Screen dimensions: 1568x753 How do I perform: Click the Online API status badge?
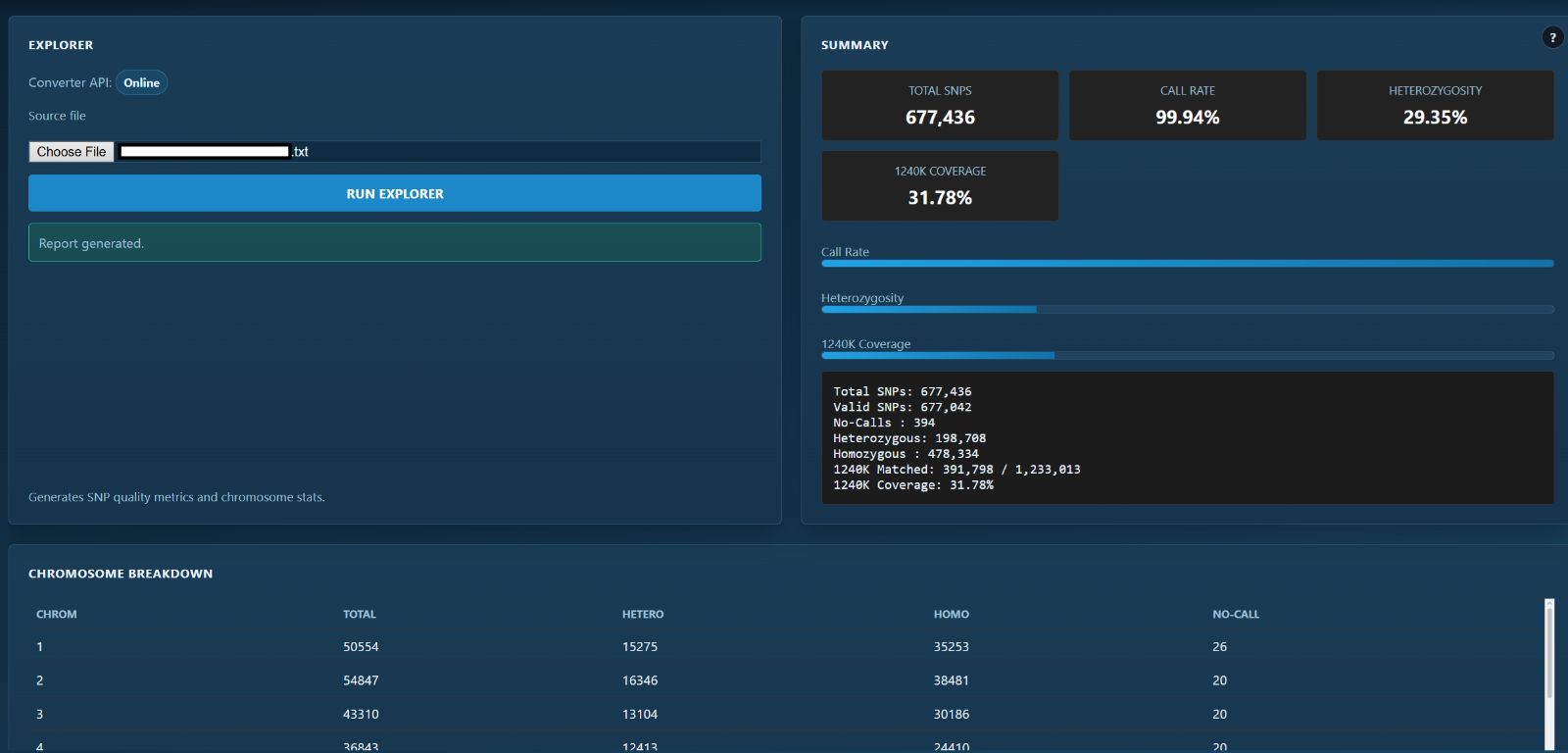pos(141,83)
